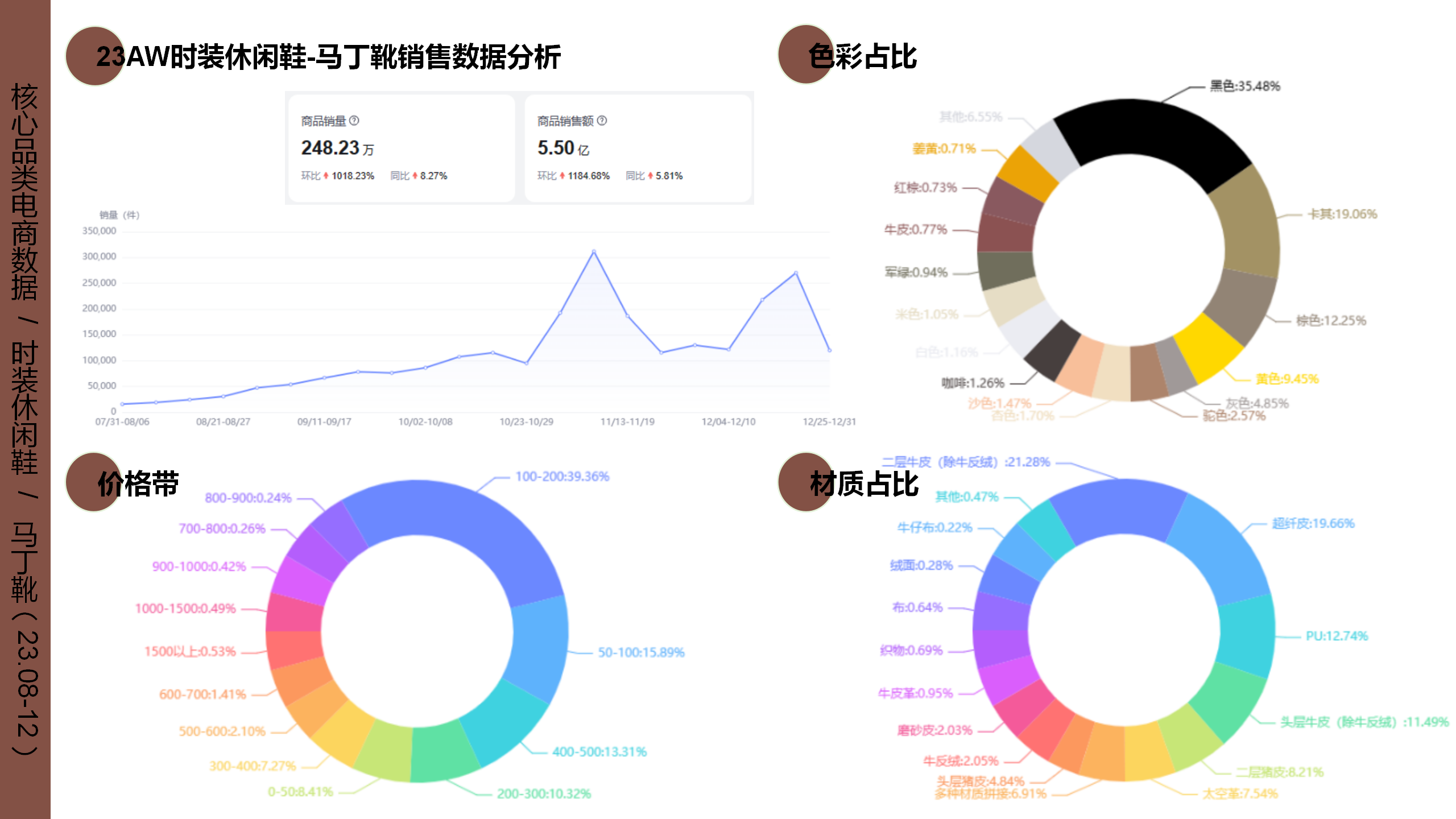Click 环比 1184.68% under sales amount

click(573, 176)
